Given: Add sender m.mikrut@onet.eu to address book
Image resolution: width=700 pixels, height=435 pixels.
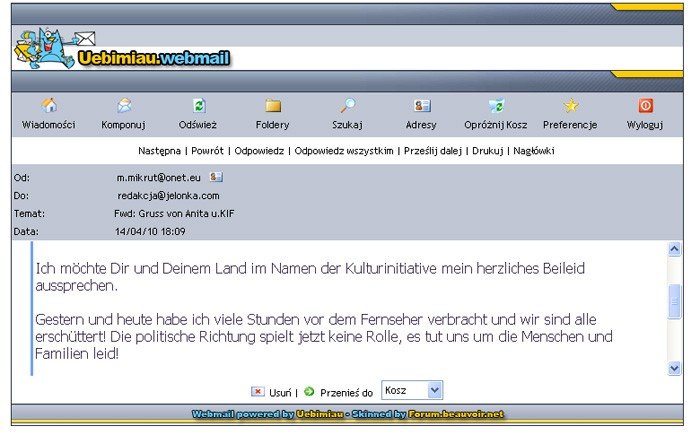Looking at the screenshot, I should coord(216,177).
